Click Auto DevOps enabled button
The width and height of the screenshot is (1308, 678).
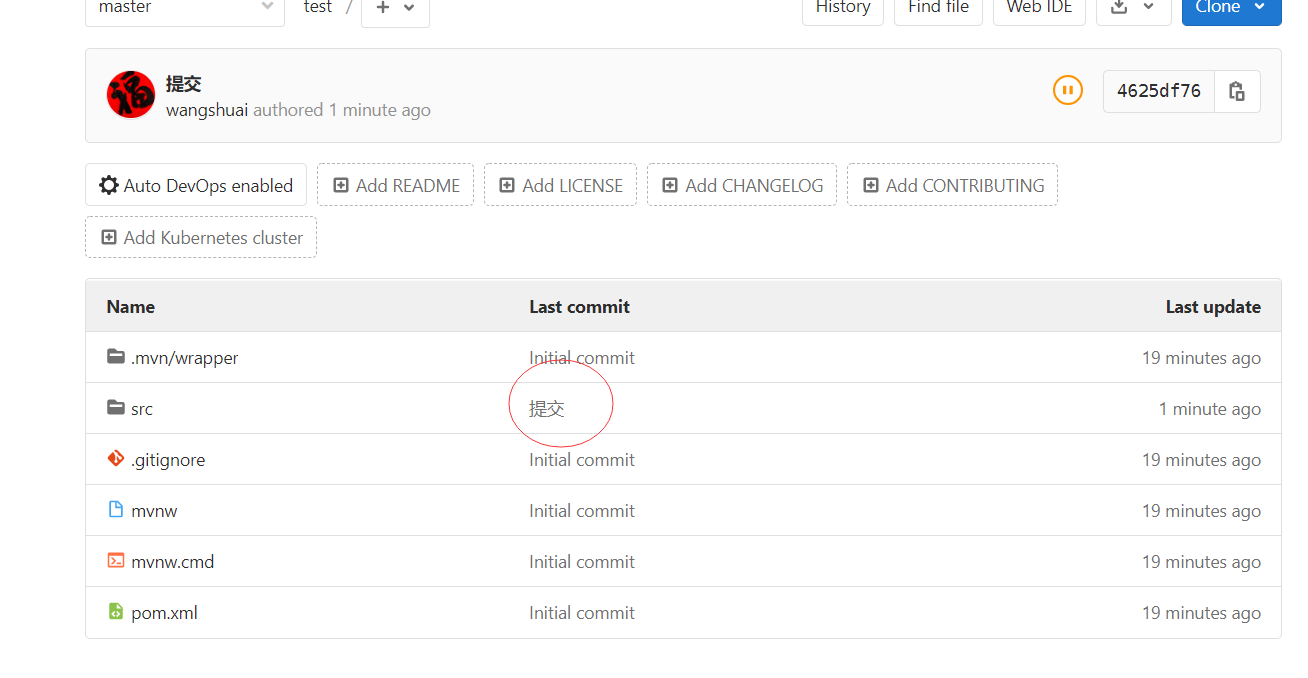click(196, 185)
